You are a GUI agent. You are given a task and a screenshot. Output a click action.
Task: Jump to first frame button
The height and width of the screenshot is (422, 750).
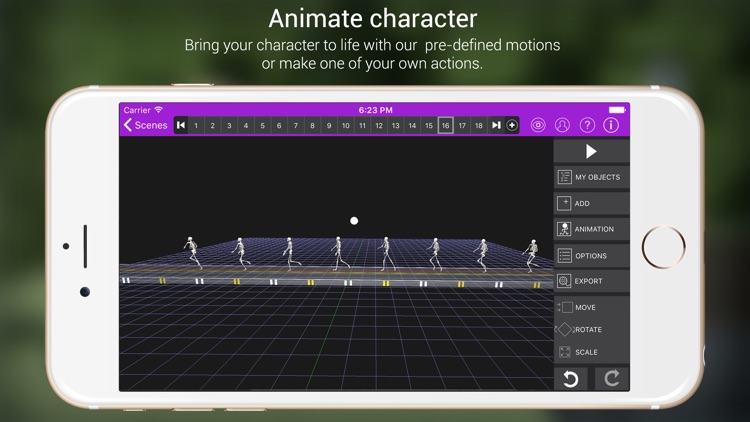coord(181,125)
